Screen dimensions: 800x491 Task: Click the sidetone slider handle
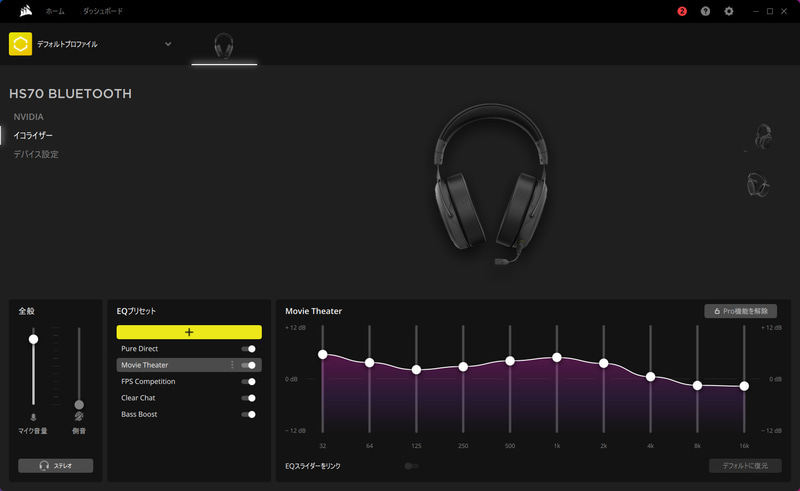click(x=79, y=405)
